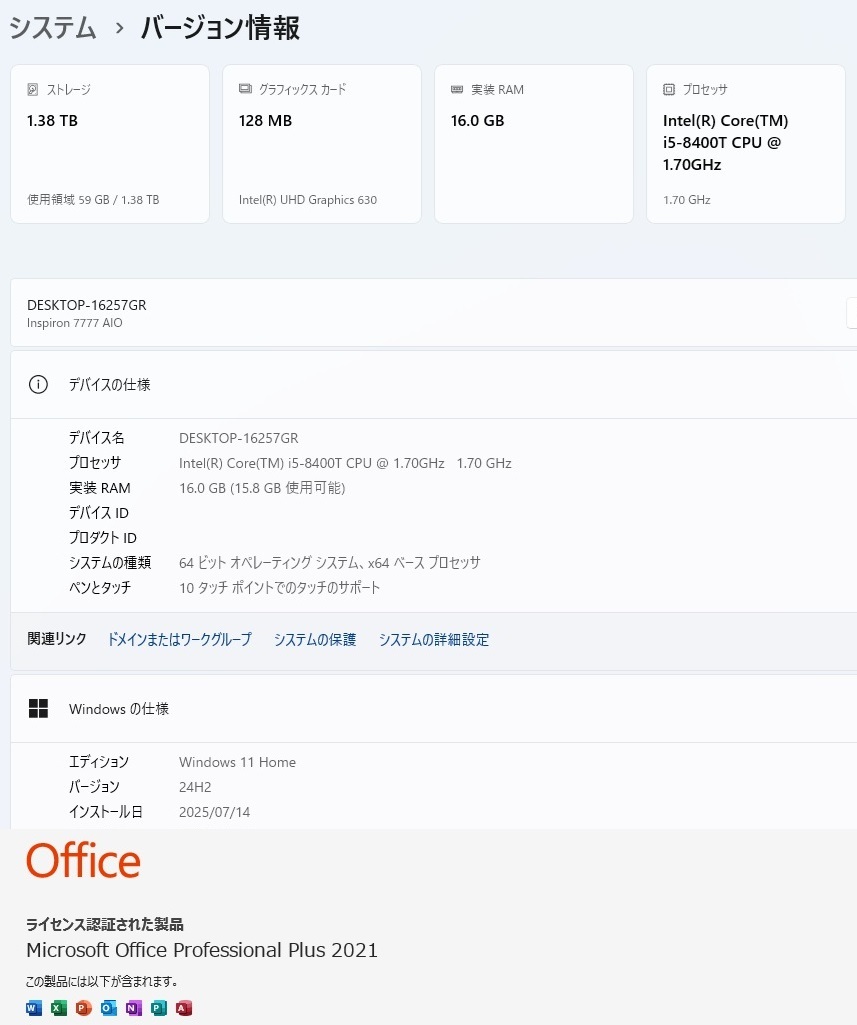Click the Excel app icon
Screen dimensions: 857x1025
(59, 1008)
